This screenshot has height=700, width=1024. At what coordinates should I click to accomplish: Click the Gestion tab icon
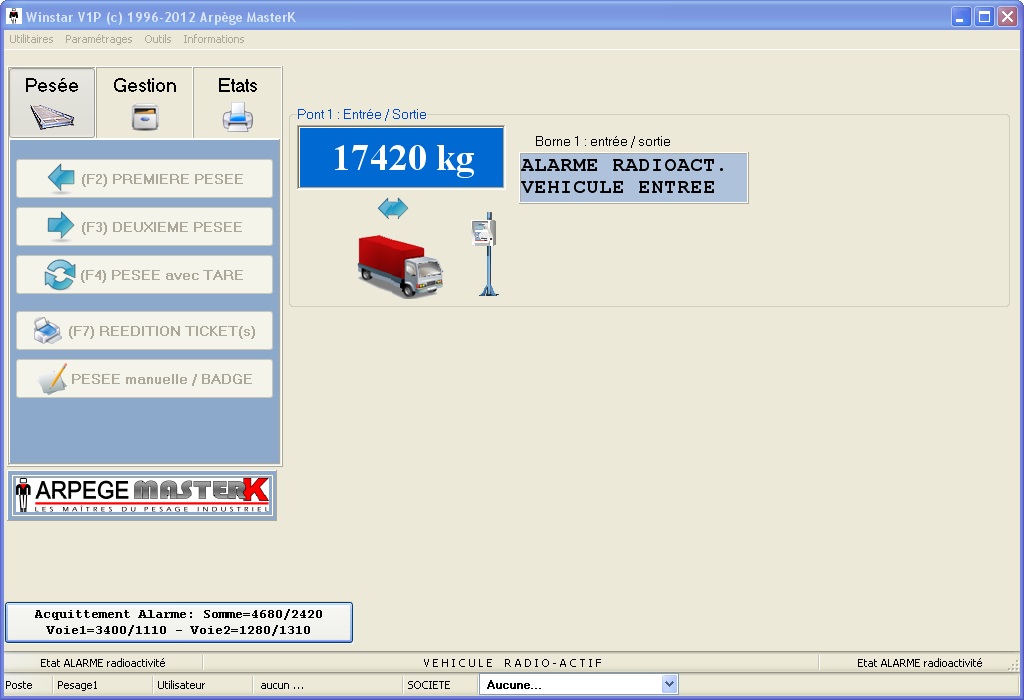click(145, 118)
